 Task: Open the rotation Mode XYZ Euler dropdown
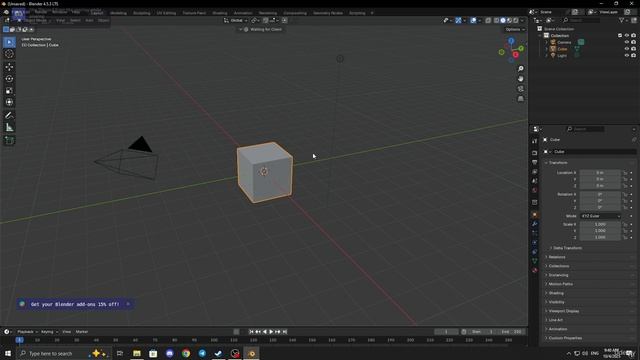click(x=600, y=216)
